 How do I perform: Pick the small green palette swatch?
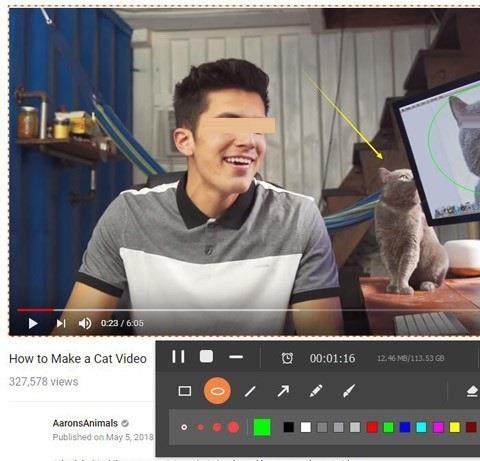[388, 427]
